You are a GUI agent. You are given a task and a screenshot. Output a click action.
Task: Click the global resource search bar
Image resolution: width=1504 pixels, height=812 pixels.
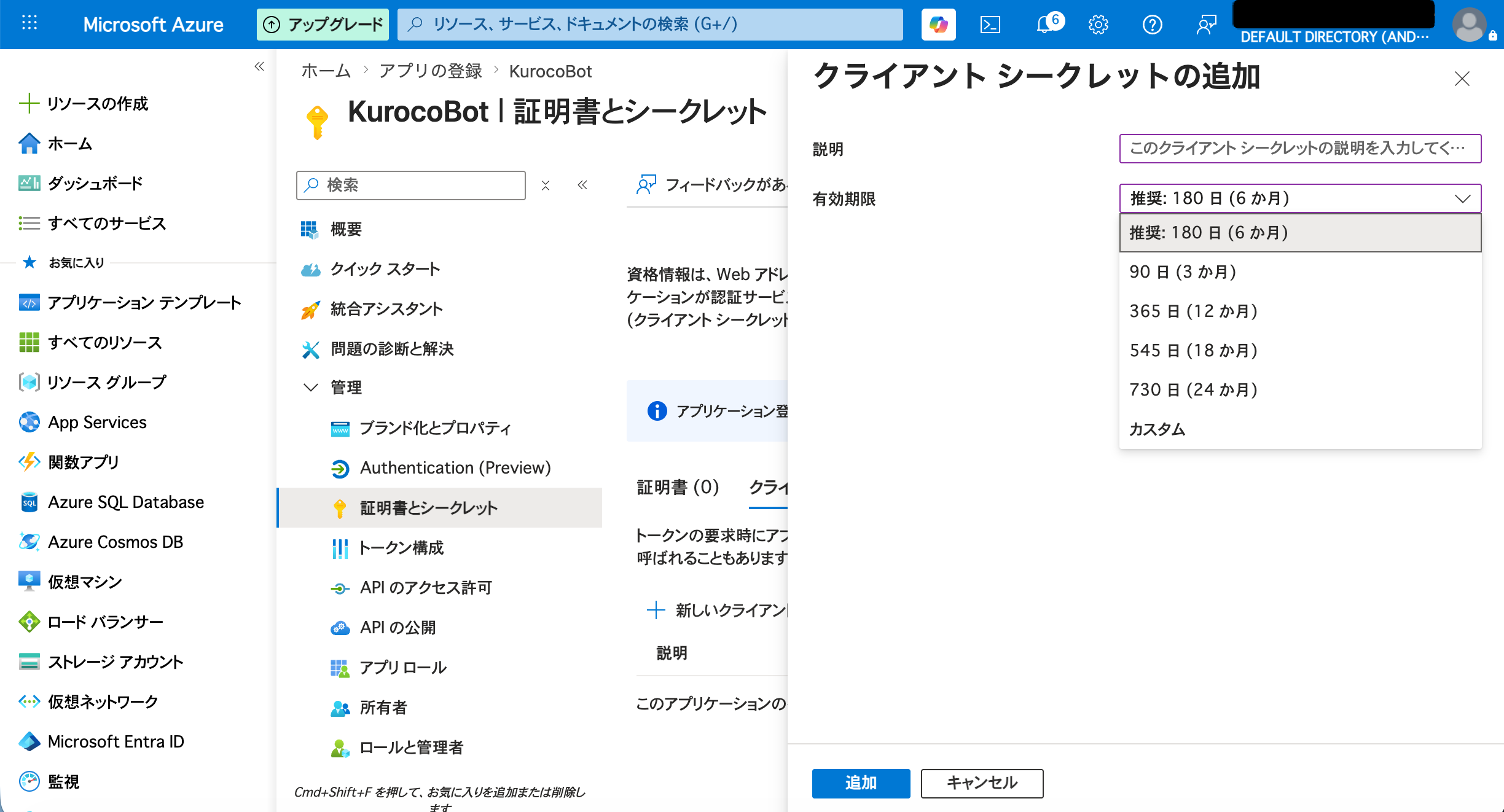point(650,25)
